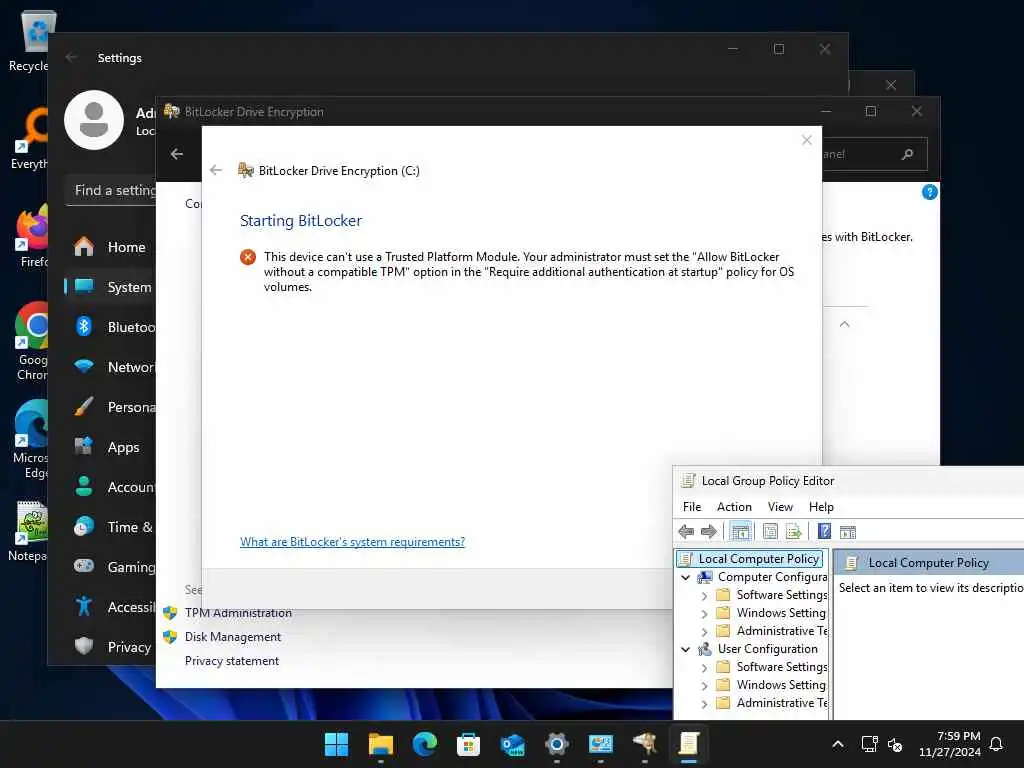Select Accounts in Settings sidebar
This screenshot has height=768, width=1024.
(110, 487)
